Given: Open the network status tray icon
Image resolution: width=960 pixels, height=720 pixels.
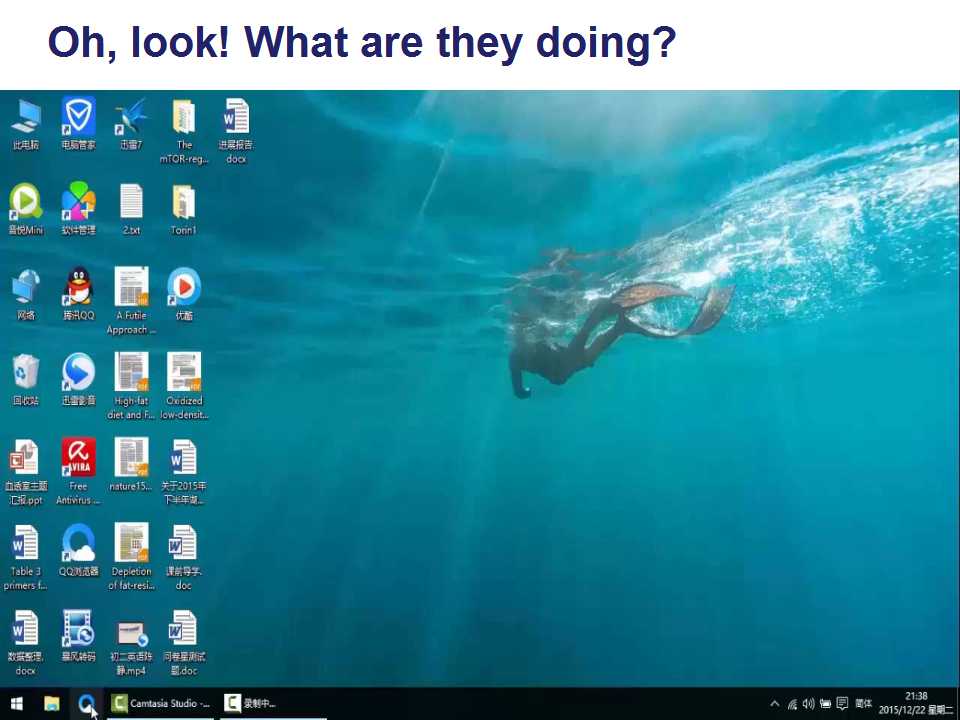Looking at the screenshot, I should (x=792, y=704).
